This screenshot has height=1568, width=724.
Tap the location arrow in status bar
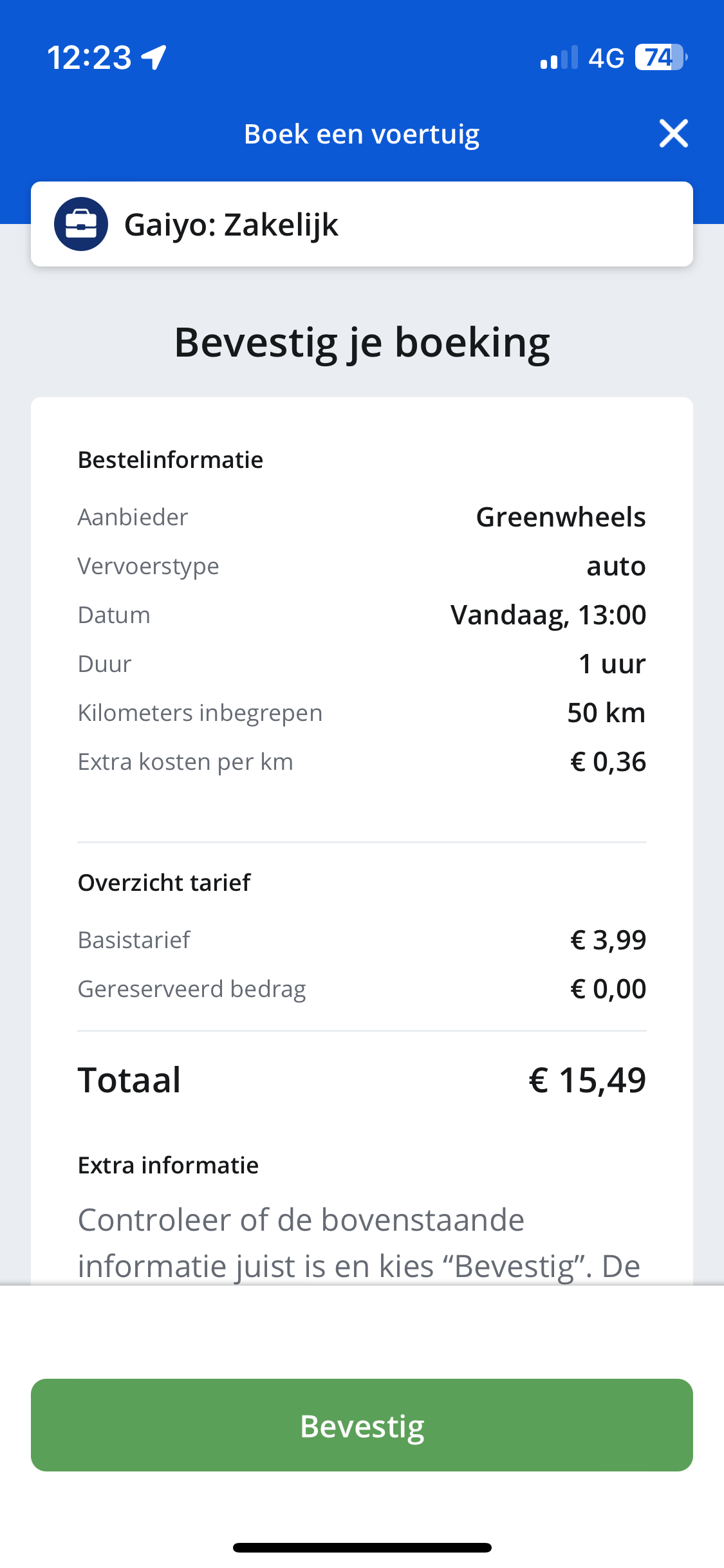click(154, 57)
